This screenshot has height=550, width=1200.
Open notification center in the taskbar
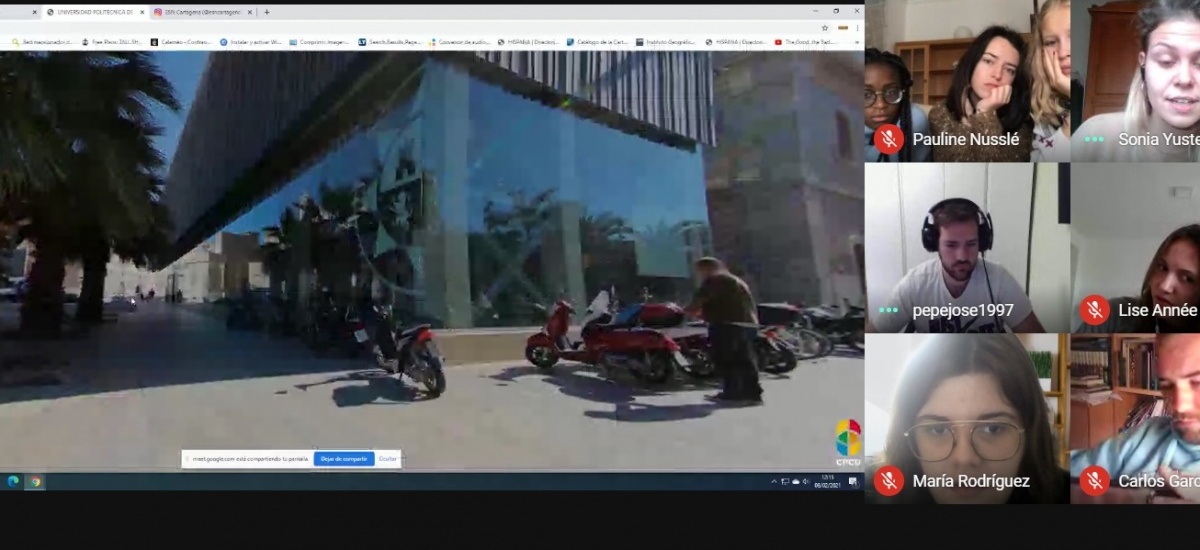click(x=851, y=481)
